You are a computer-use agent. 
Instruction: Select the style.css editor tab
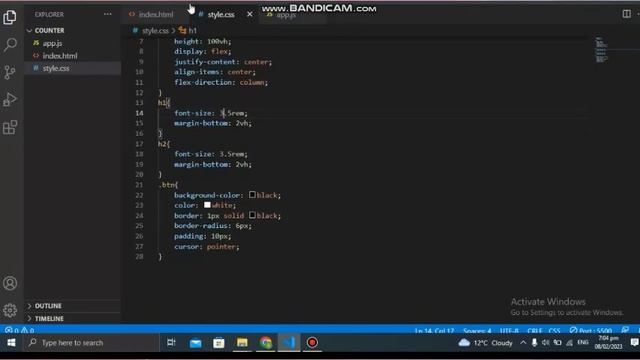point(221,15)
